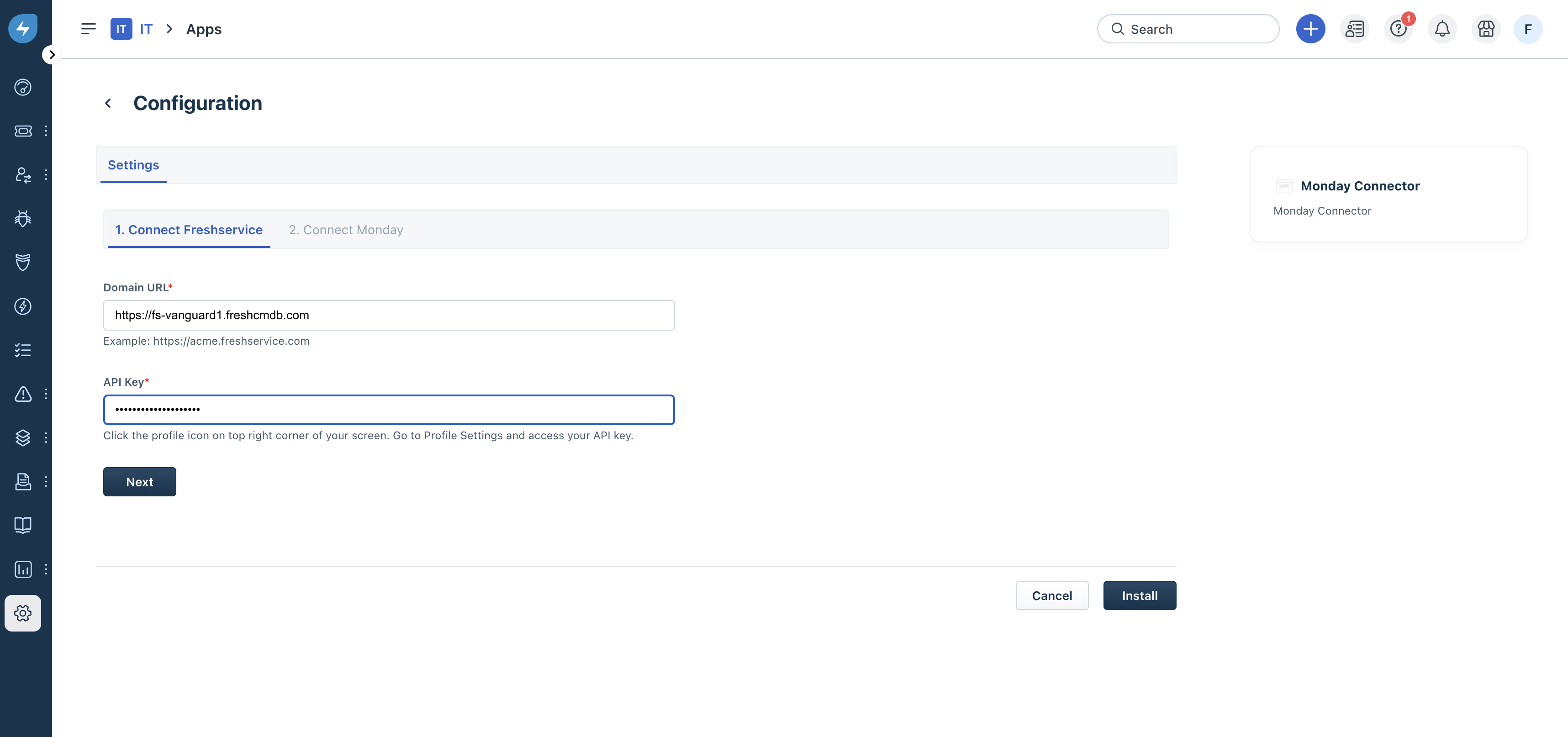Click in the Domain URL field
Screen dimensions: 1568x737
coord(388,315)
